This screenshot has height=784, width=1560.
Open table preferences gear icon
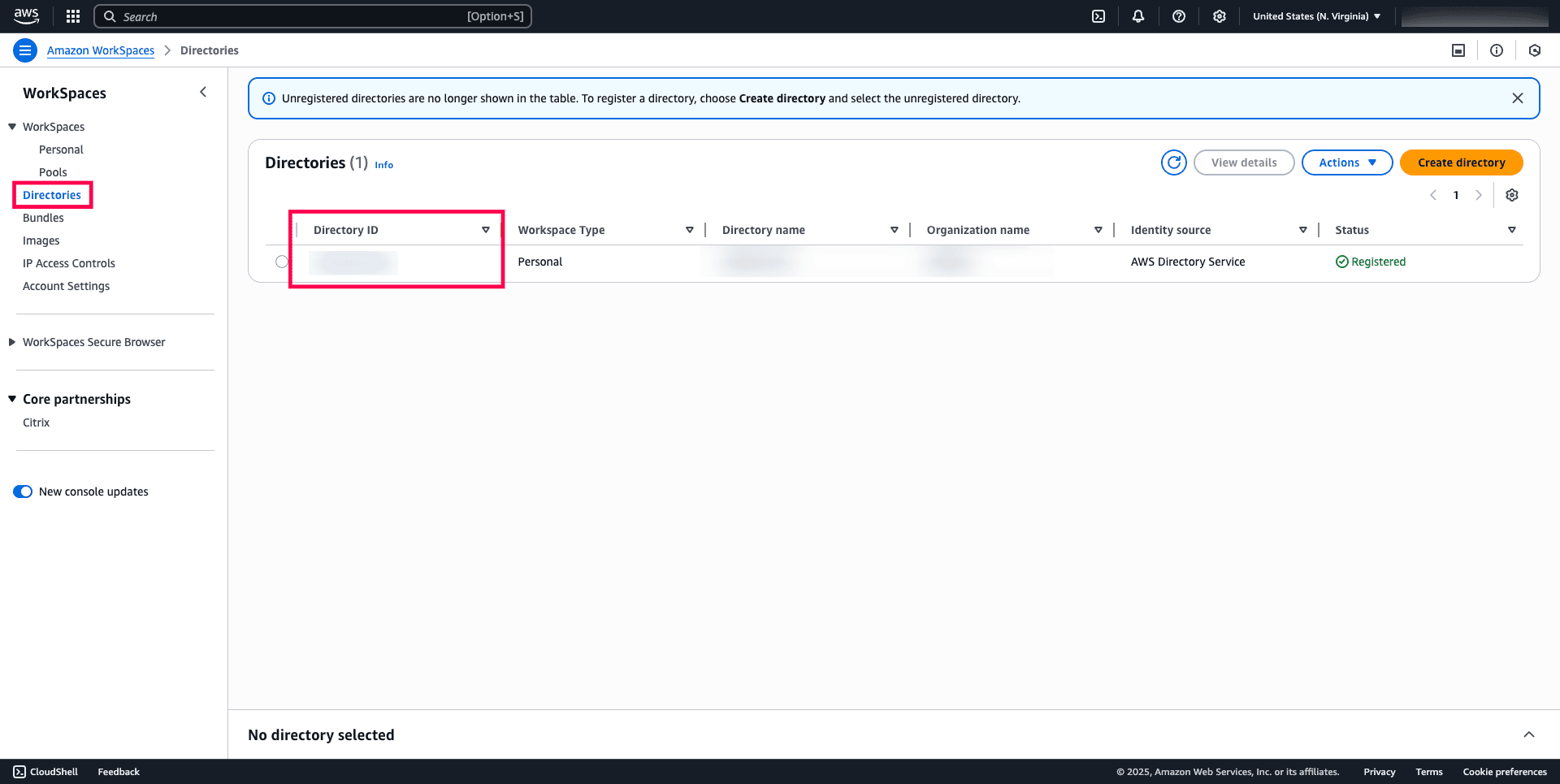click(1512, 195)
